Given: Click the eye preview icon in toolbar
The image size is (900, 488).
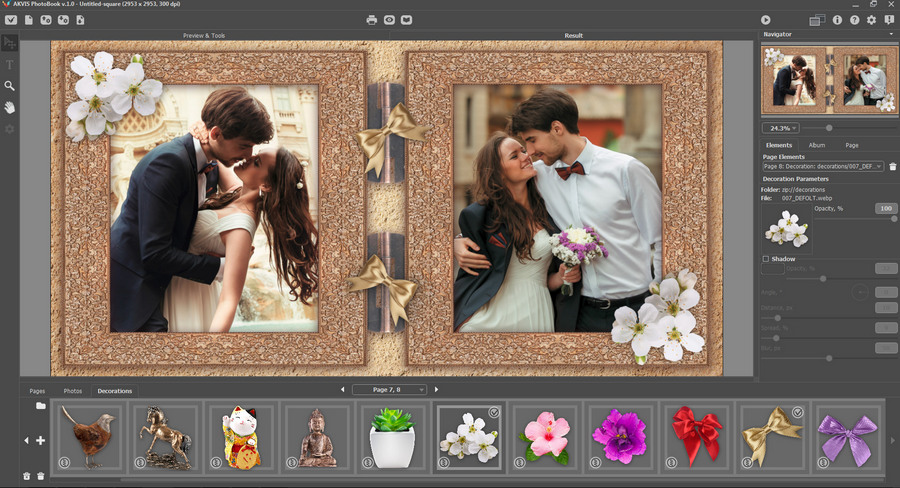Looking at the screenshot, I should 389,20.
